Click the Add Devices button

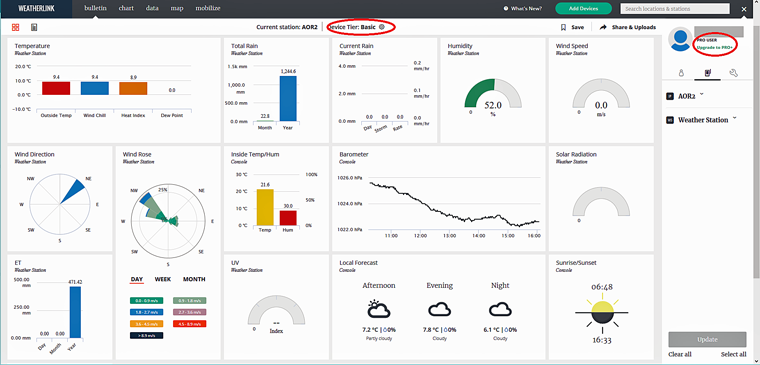point(583,8)
